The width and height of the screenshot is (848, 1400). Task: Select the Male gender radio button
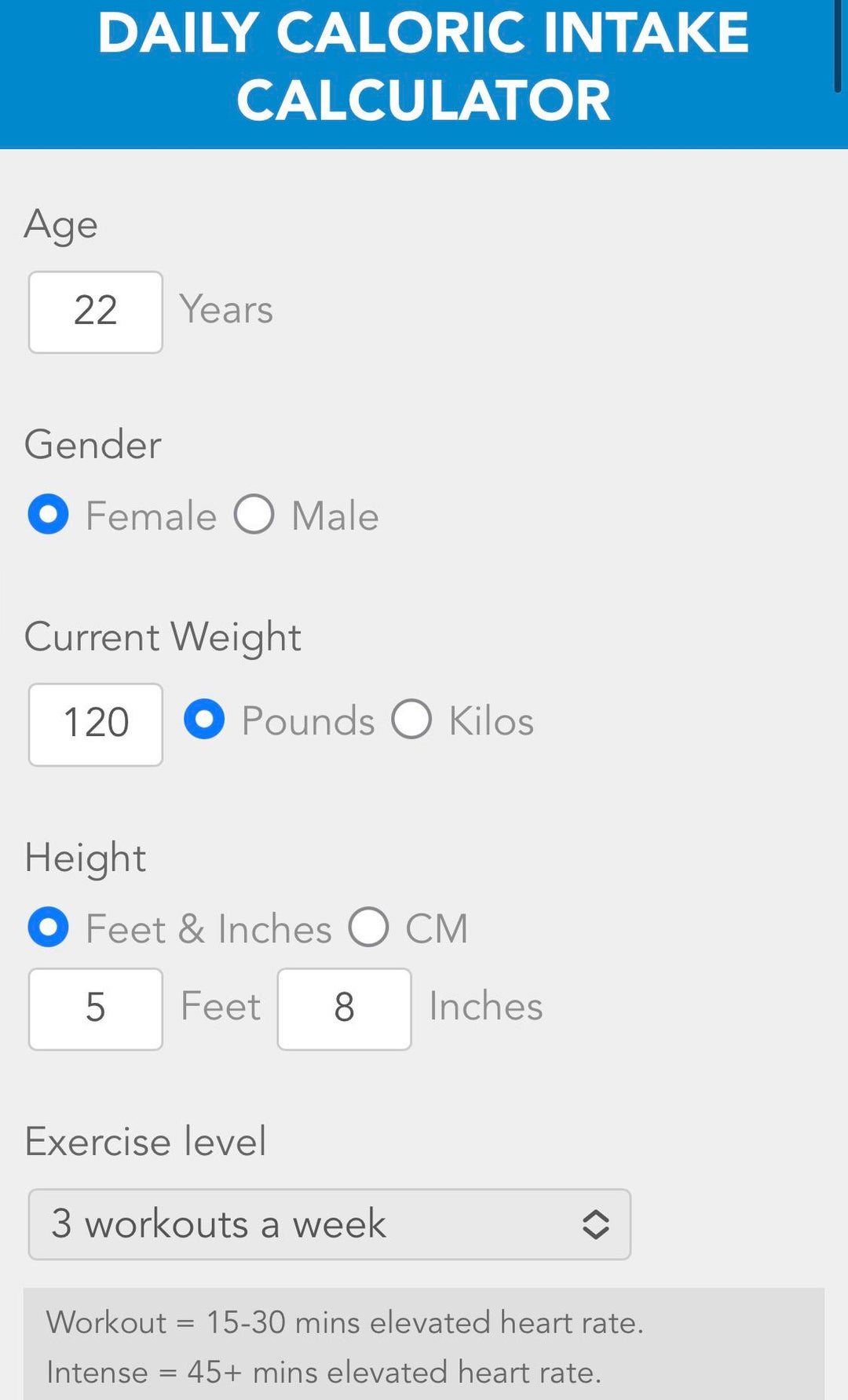pos(254,515)
